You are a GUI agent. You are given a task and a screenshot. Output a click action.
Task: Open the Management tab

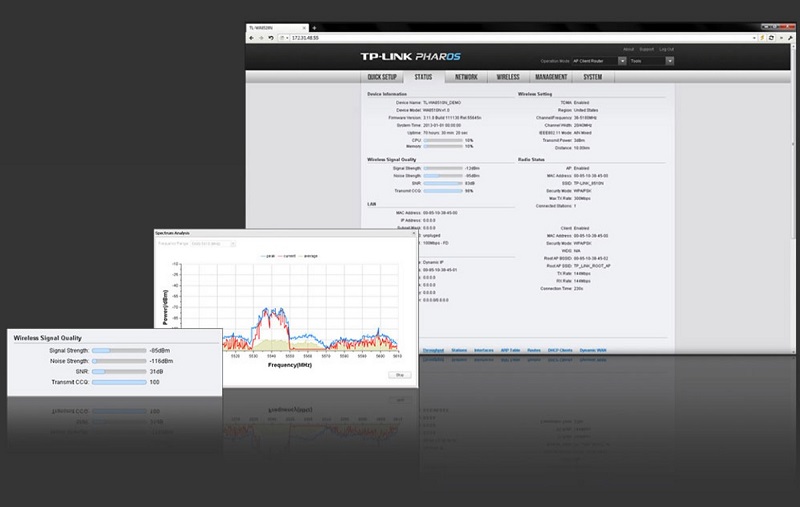pos(551,77)
